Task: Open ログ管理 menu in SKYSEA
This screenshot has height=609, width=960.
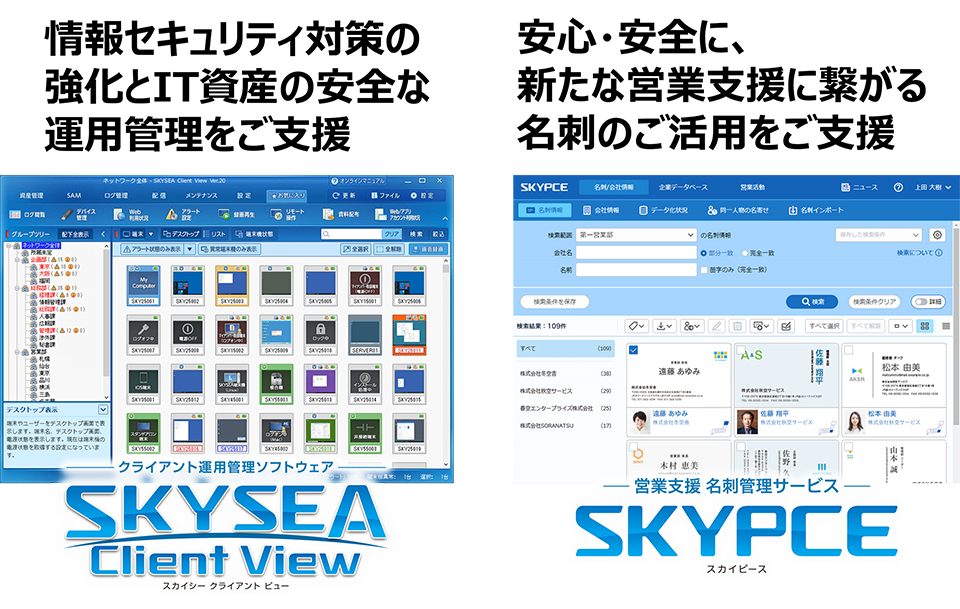Action: (116, 196)
